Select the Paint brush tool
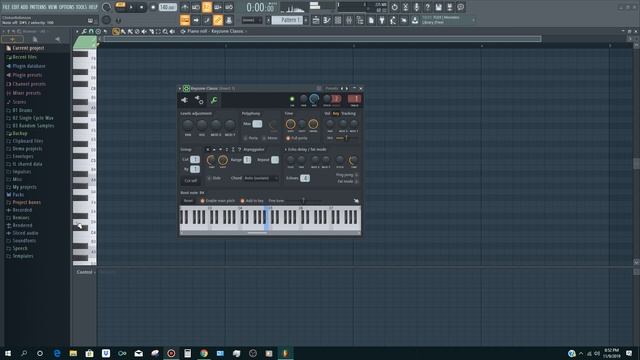 (x=123, y=31)
